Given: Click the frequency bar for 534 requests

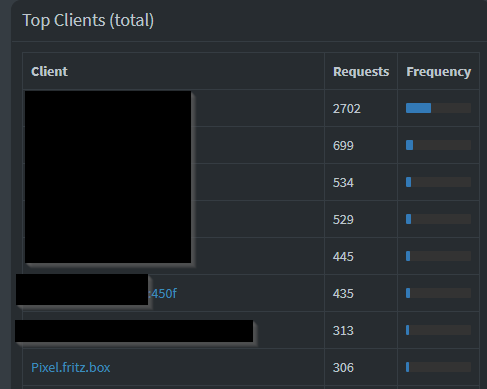Looking at the screenshot, I should tap(438, 182).
